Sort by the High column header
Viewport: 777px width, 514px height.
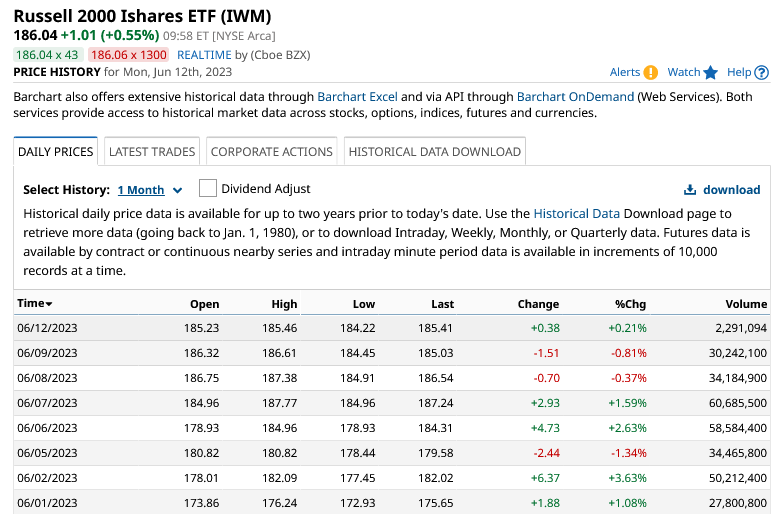[284, 304]
